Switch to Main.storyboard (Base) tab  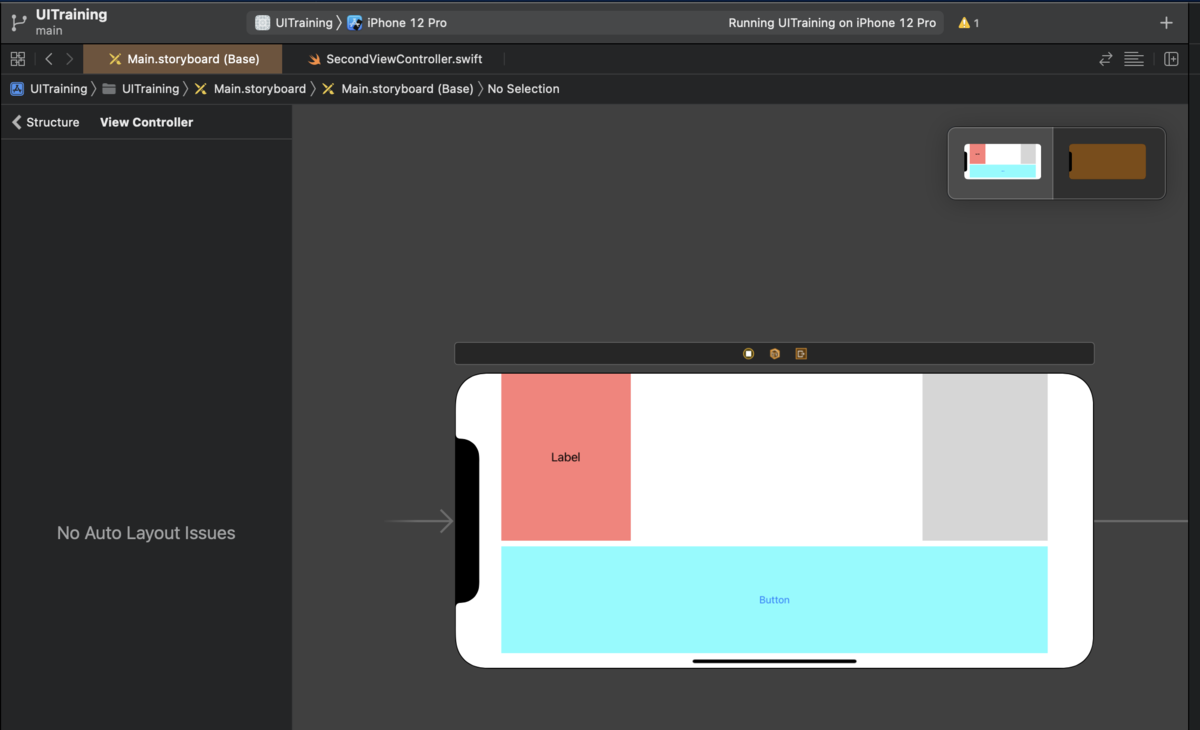[183, 59]
